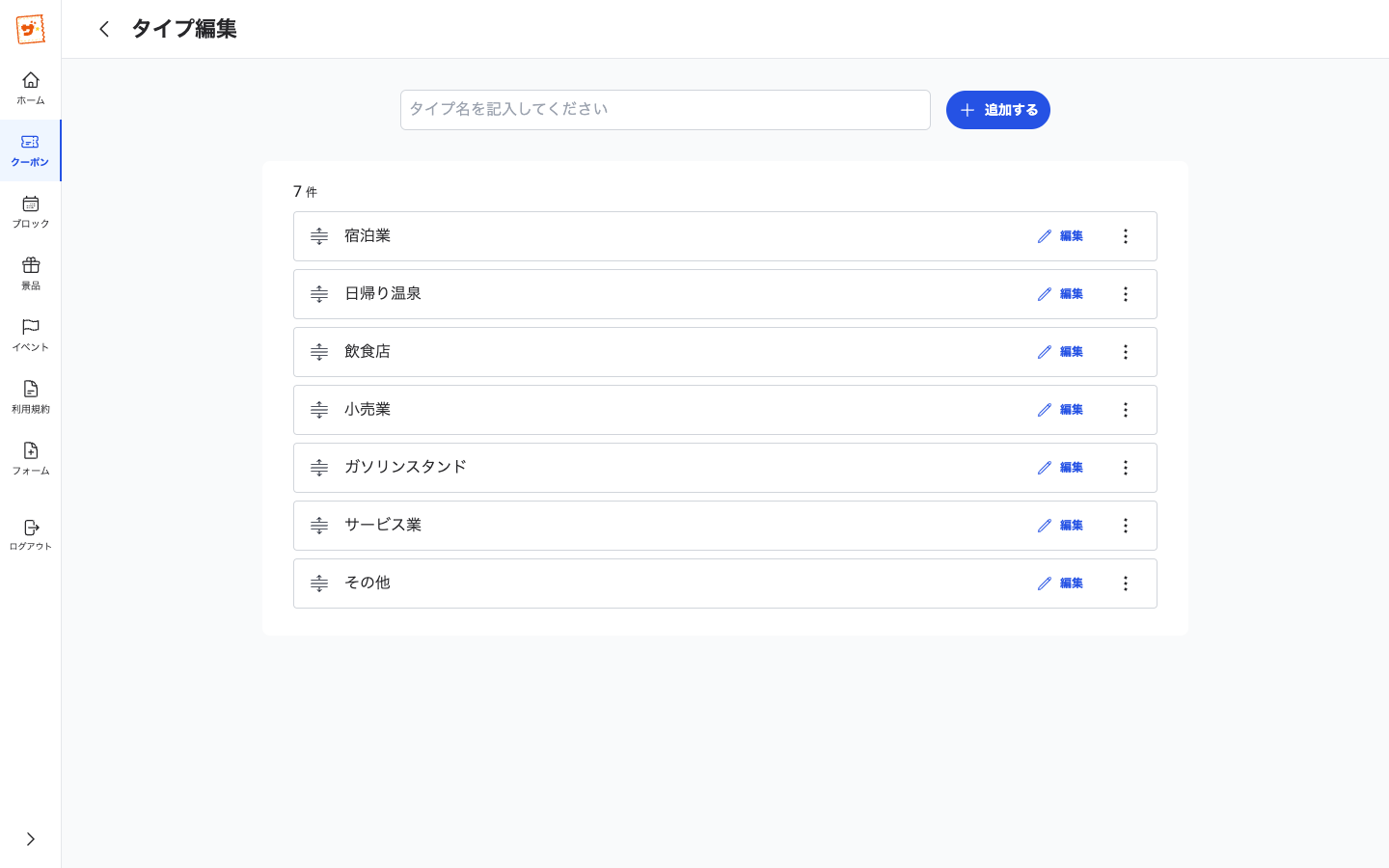Open クーポン in the sidebar
The image size is (1389, 868).
click(x=31, y=149)
